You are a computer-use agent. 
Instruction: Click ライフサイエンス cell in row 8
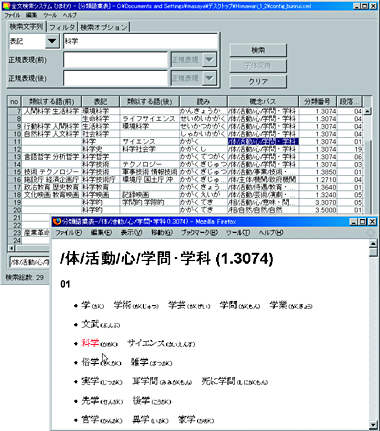point(150,119)
